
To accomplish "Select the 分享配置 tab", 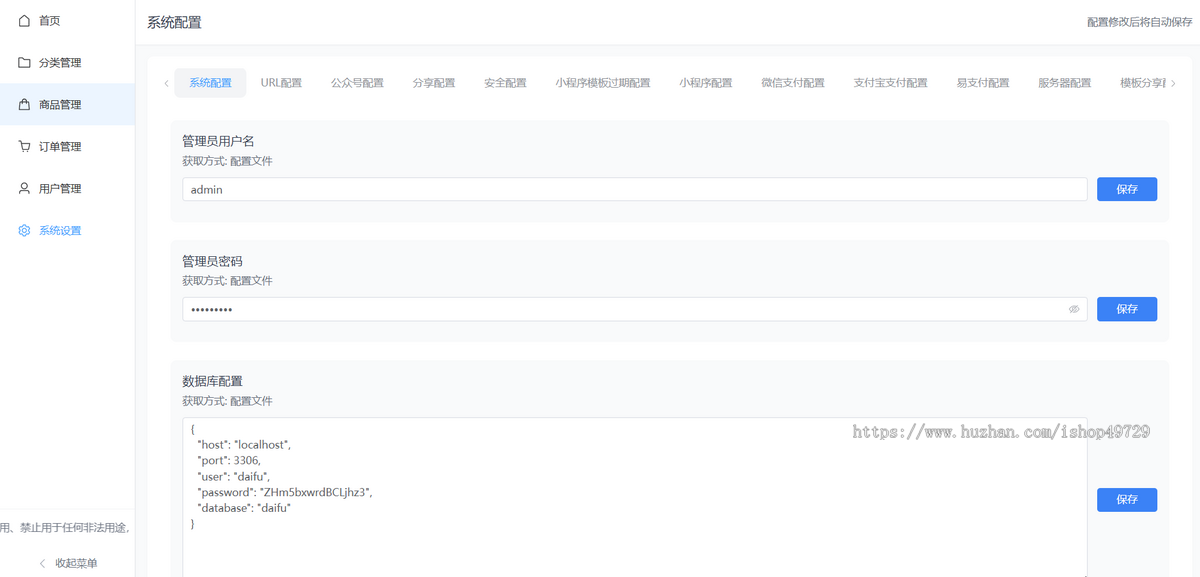I will (434, 83).
